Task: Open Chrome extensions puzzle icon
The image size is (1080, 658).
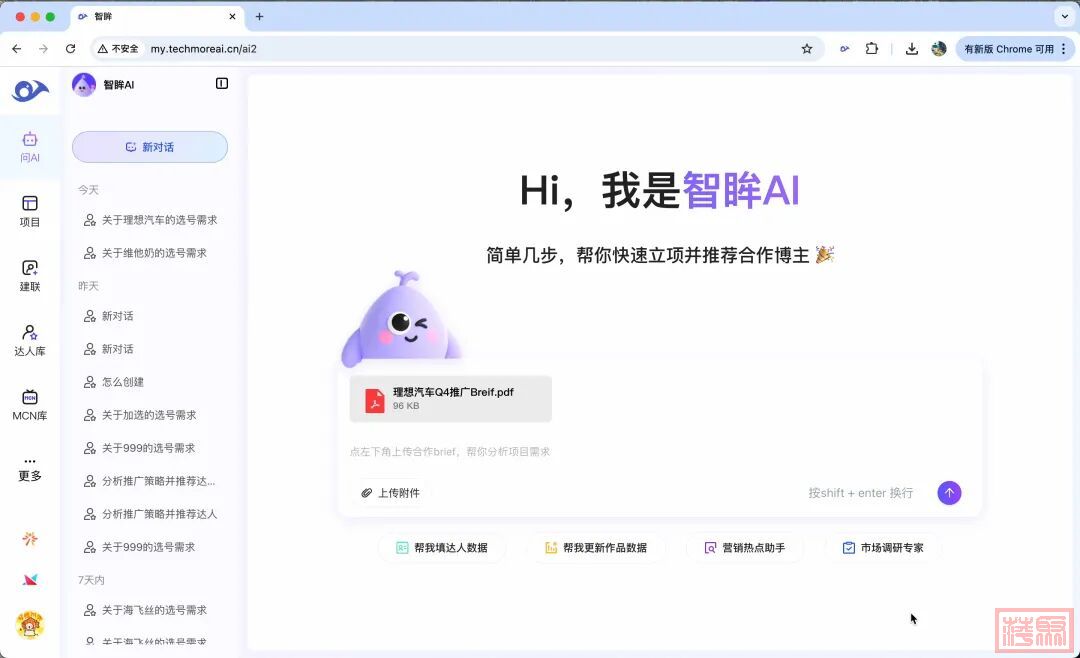Action: point(872,49)
